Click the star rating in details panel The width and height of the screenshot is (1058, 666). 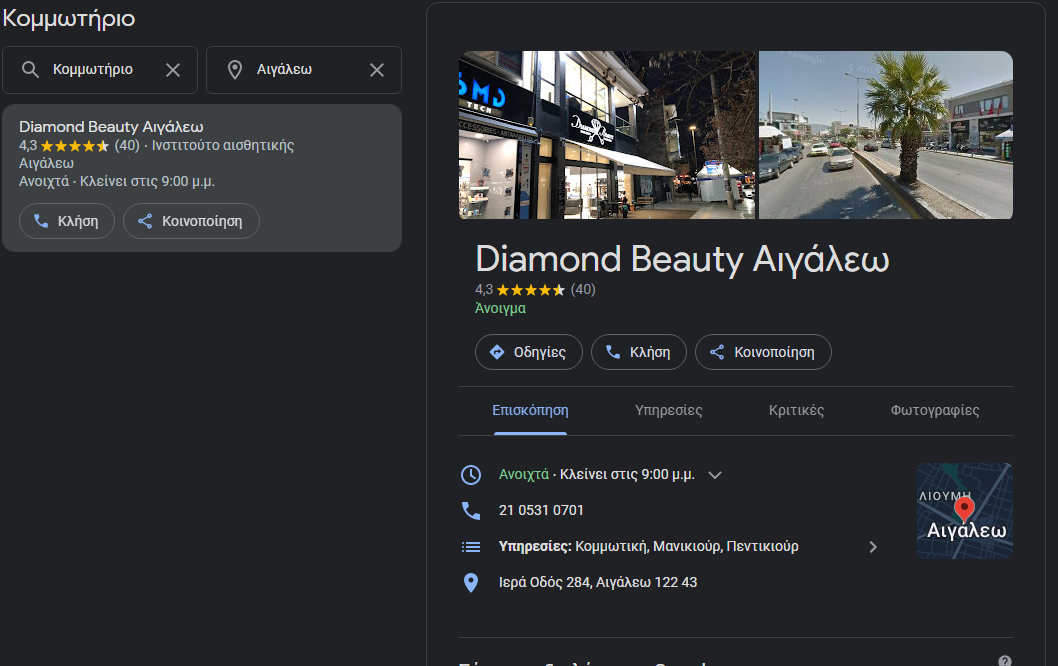point(530,290)
